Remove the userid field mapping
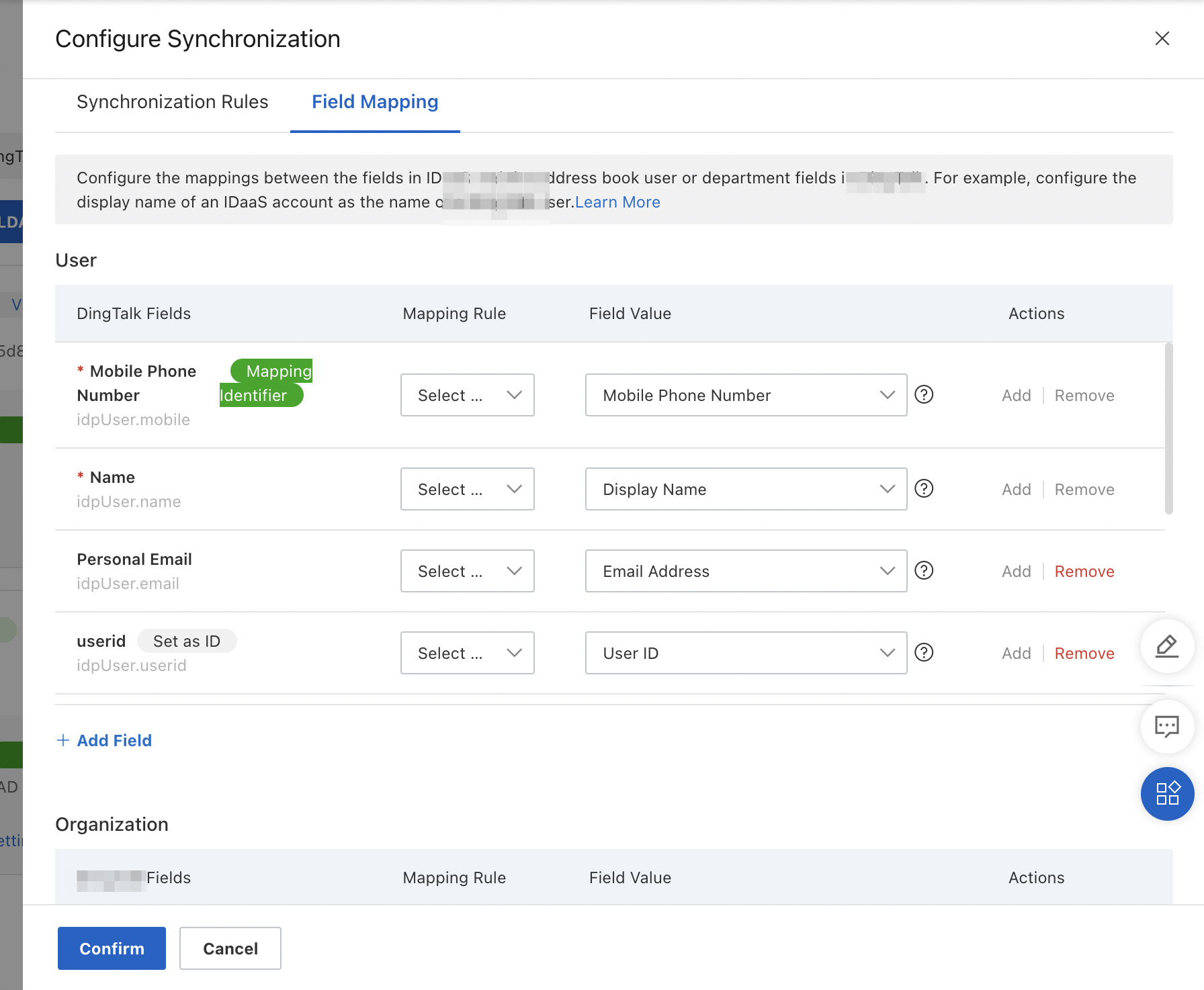1204x990 pixels. pos(1084,654)
